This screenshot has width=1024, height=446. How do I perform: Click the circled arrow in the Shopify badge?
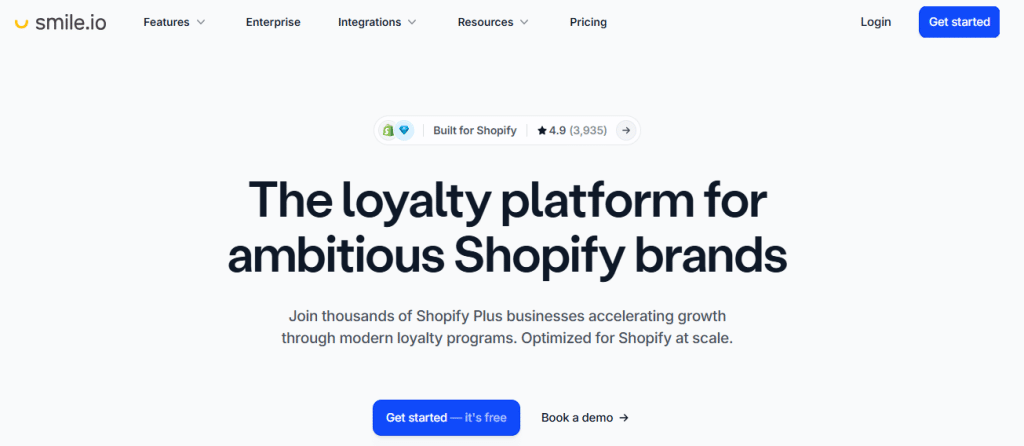pyautogui.click(x=626, y=130)
